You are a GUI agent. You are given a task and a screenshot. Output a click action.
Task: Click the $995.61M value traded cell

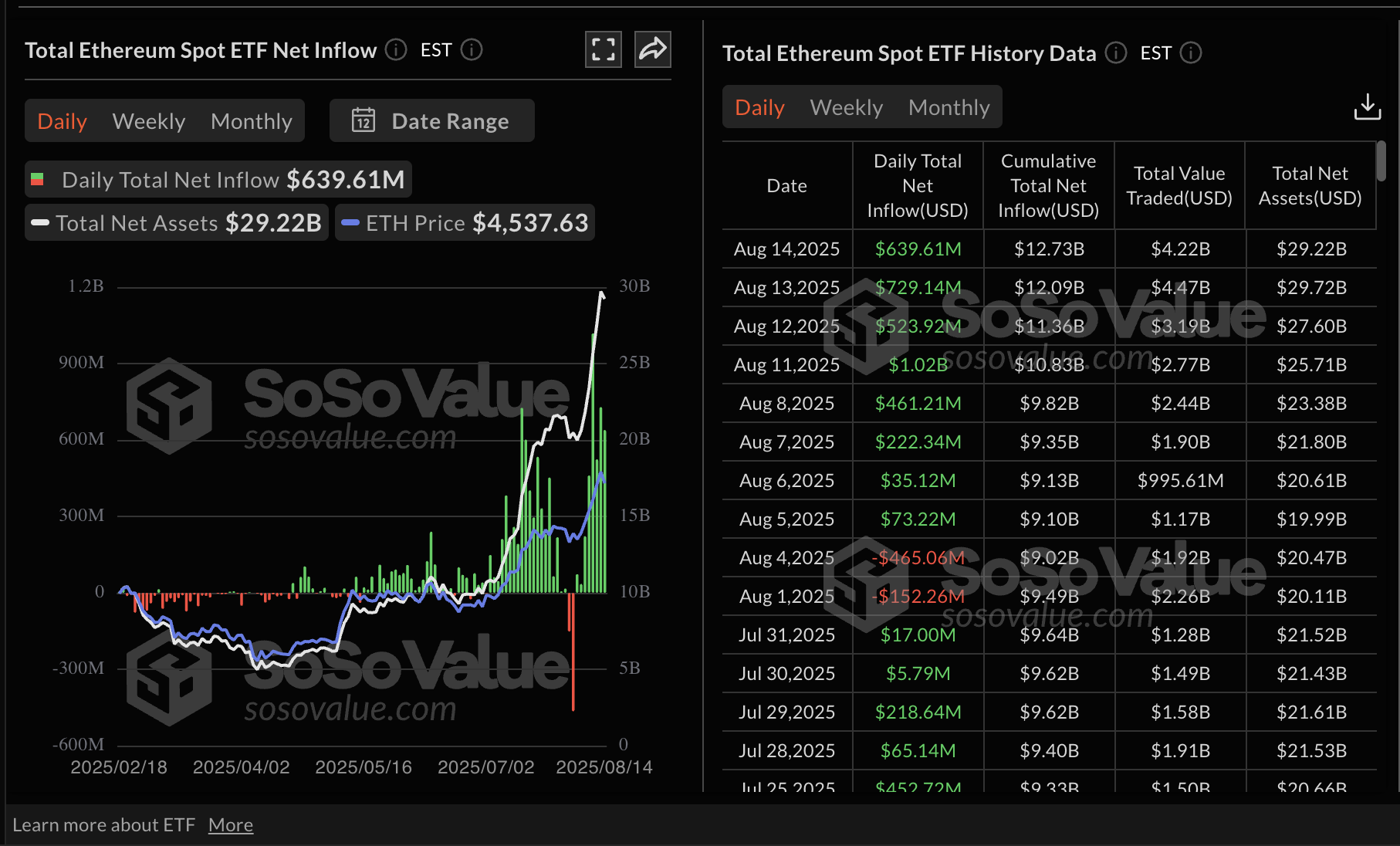pos(1181,481)
